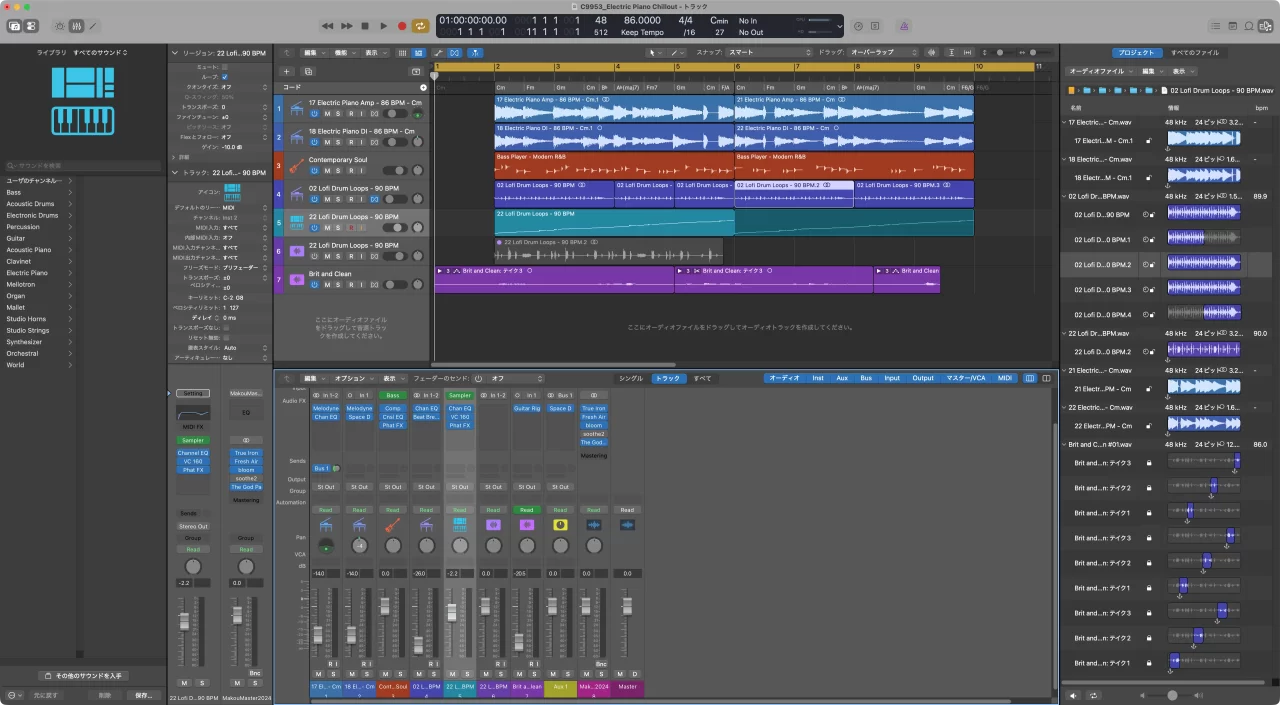Click the add track plus button

pyautogui.click(x=287, y=72)
